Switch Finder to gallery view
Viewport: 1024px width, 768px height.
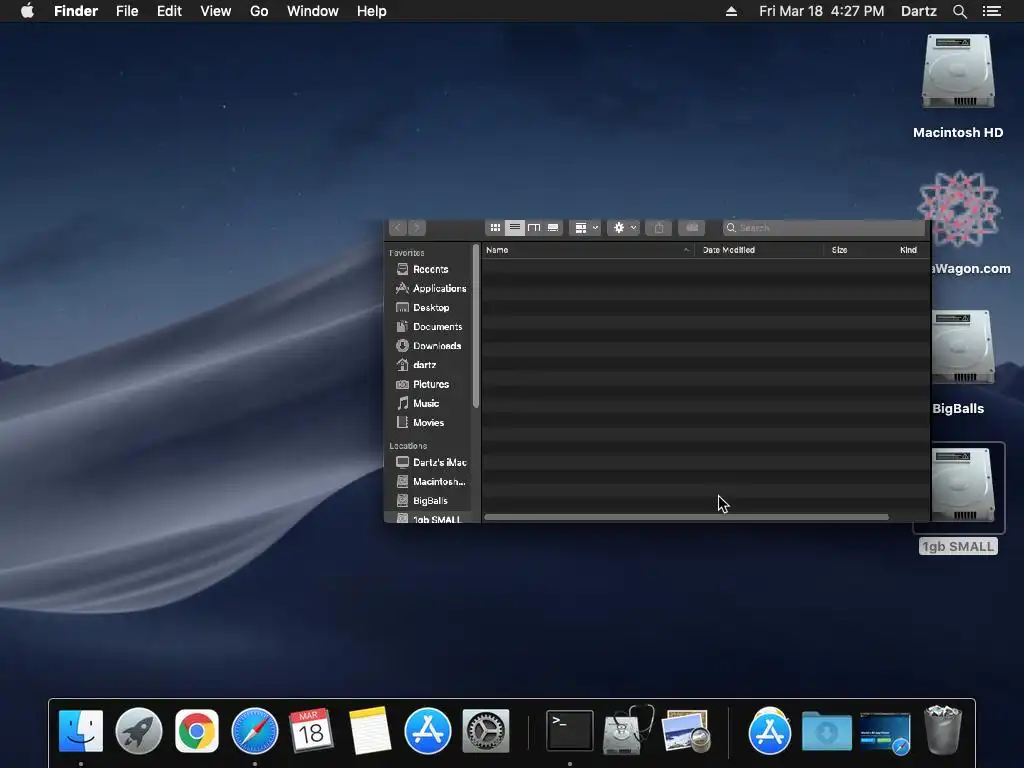[x=553, y=227]
